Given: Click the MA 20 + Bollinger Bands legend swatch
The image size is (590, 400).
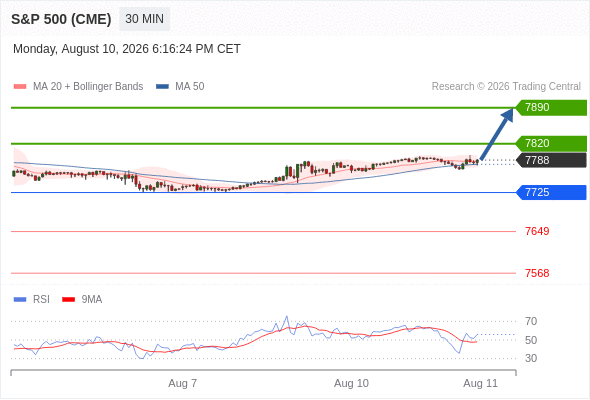Looking at the screenshot, I should (x=20, y=87).
